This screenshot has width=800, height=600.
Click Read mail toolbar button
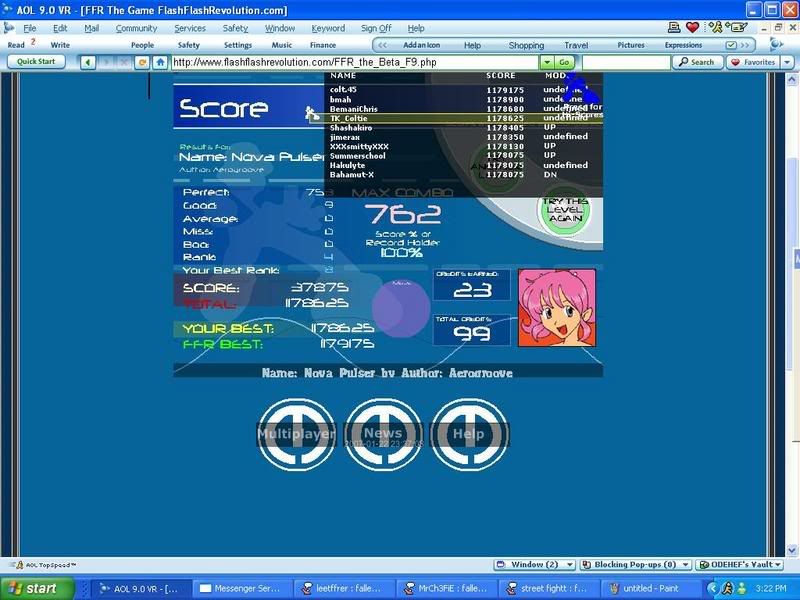pyautogui.click(x=16, y=45)
